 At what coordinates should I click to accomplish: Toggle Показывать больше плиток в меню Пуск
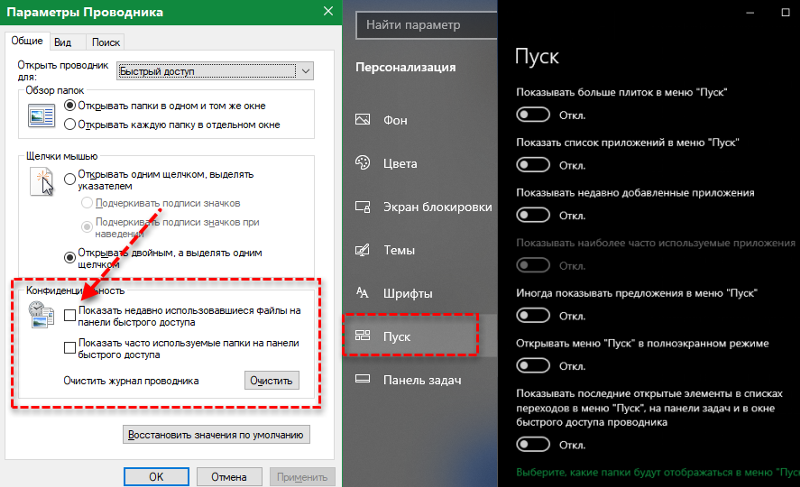pos(533,115)
